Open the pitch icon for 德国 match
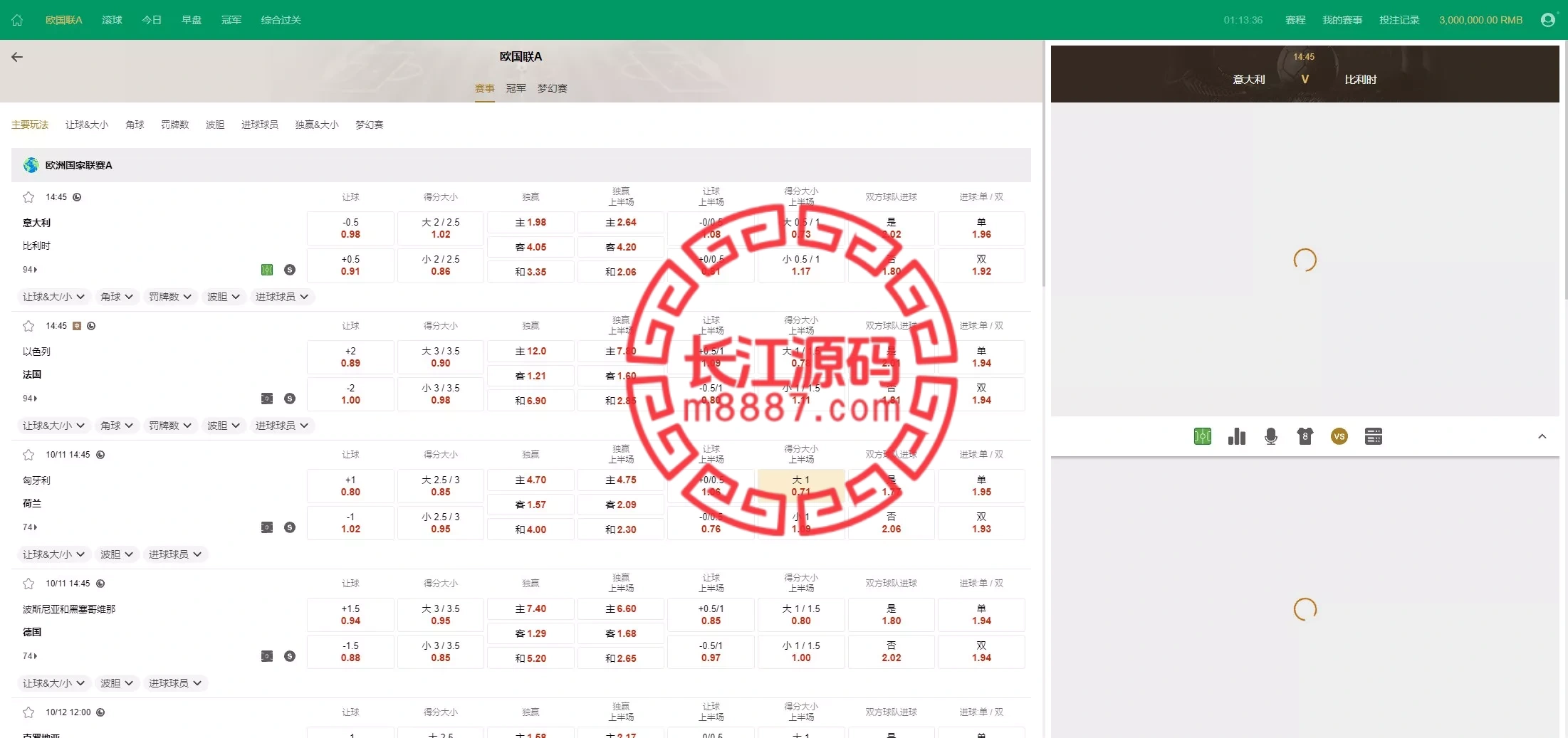The width and height of the screenshot is (1568, 738). (267, 656)
